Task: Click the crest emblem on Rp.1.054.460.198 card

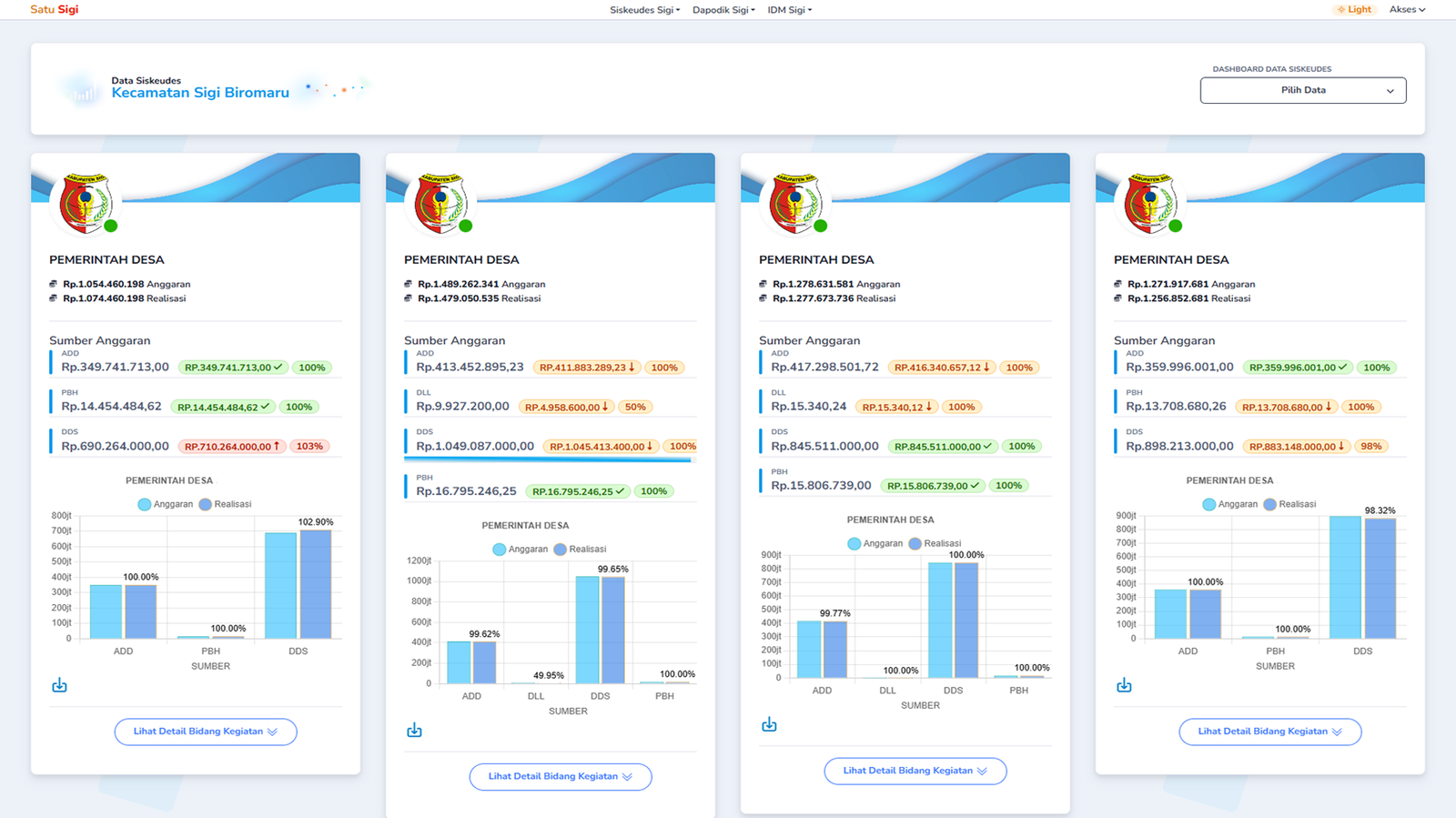Action: point(85,203)
